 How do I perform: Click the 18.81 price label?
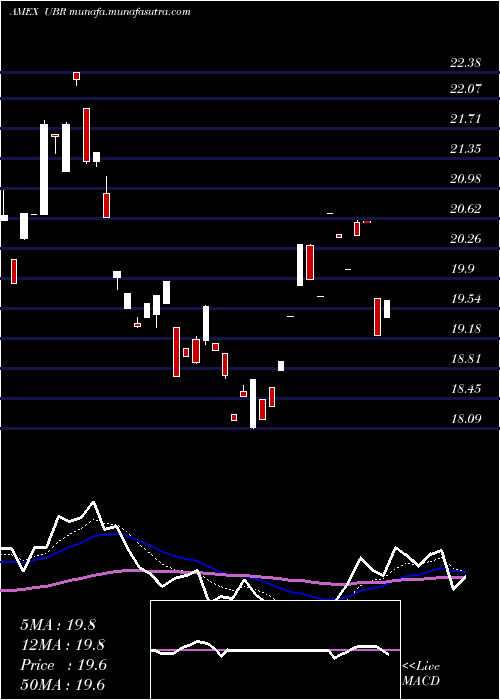(465, 359)
